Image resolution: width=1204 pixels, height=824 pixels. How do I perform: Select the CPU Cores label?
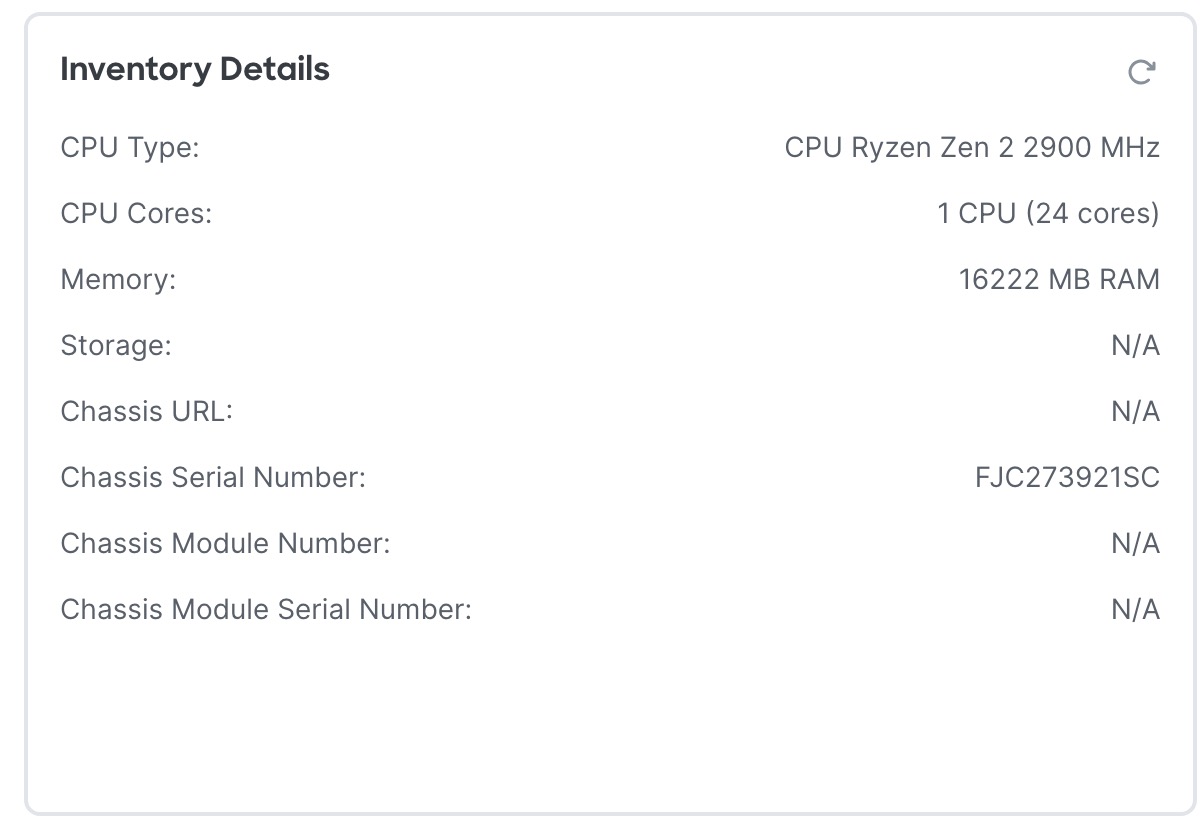136,214
